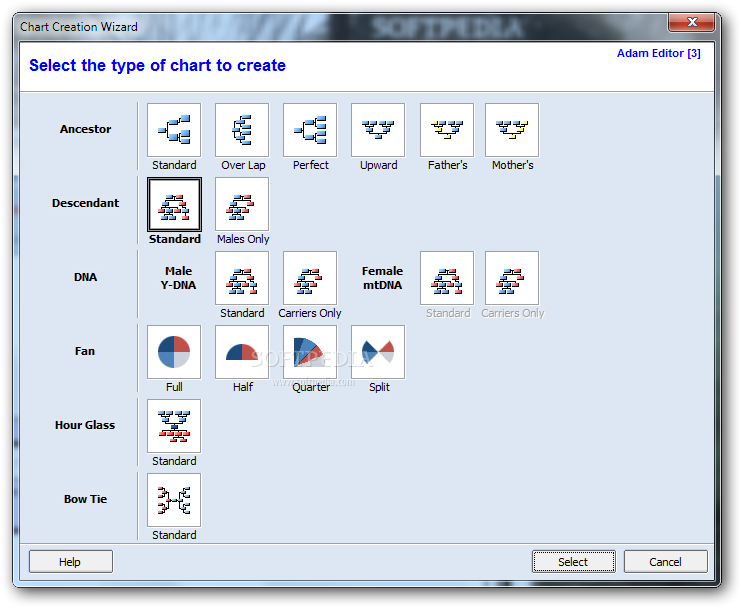Viewport: 742px width, 608px height.
Task: Choose the Father's ancestor chart icon
Action: coord(447,130)
